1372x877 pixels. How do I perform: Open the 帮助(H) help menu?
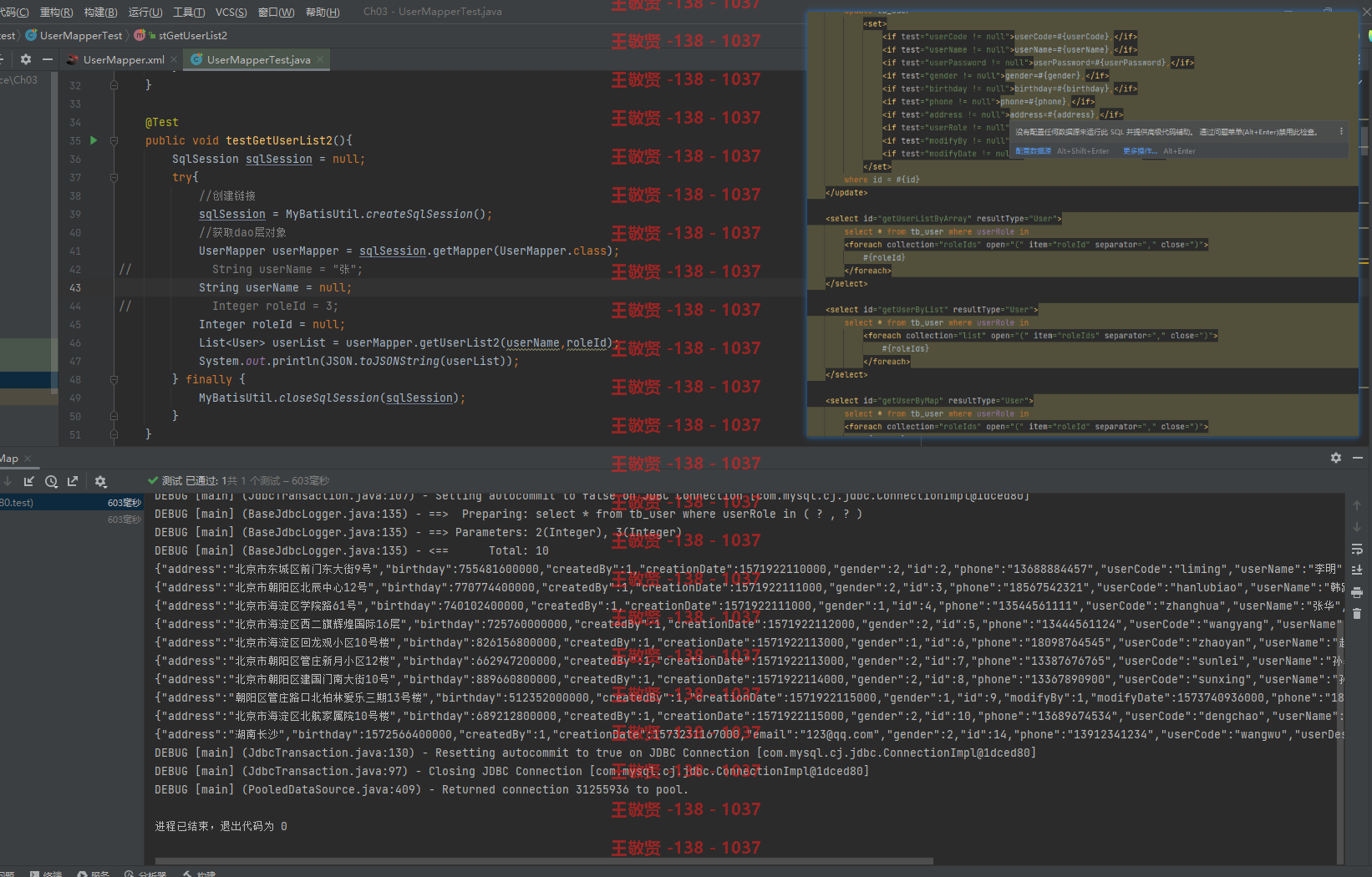tap(323, 12)
